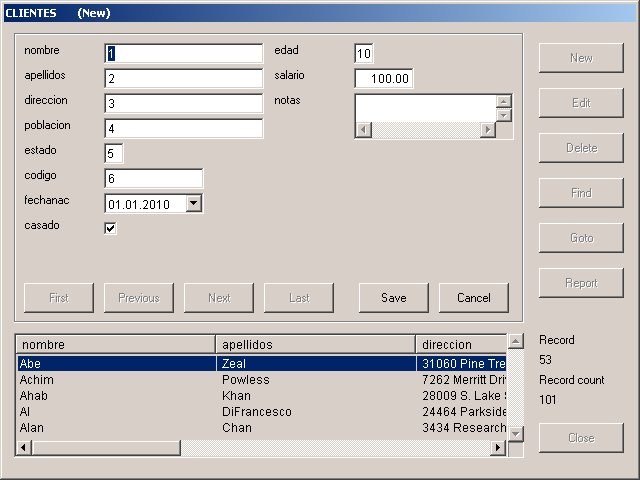
Task: Focus the direccion input field
Action: click(x=184, y=103)
